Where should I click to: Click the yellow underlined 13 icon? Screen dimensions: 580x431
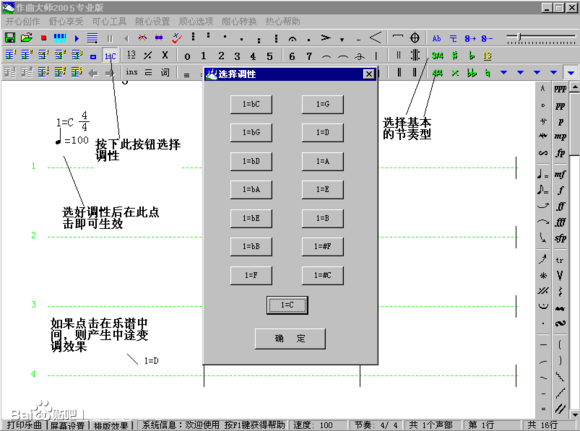487,56
